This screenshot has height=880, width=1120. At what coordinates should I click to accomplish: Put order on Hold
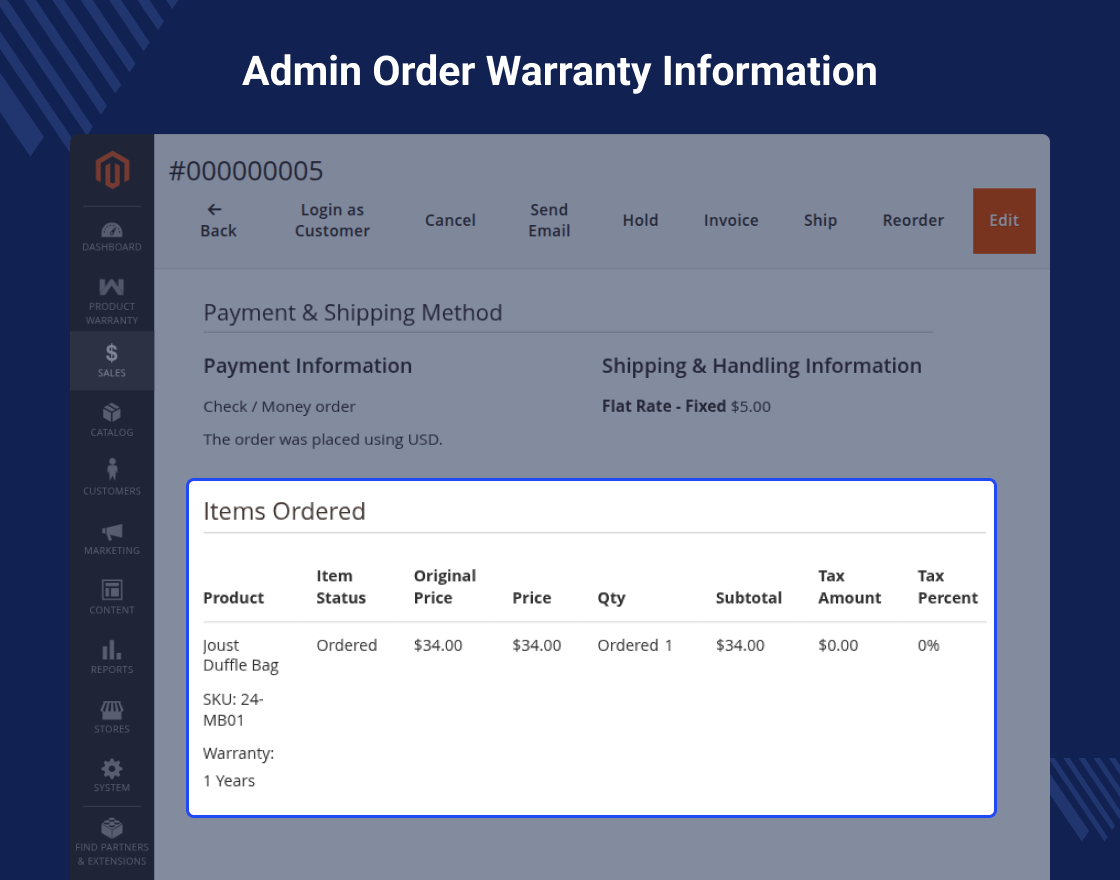640,220
